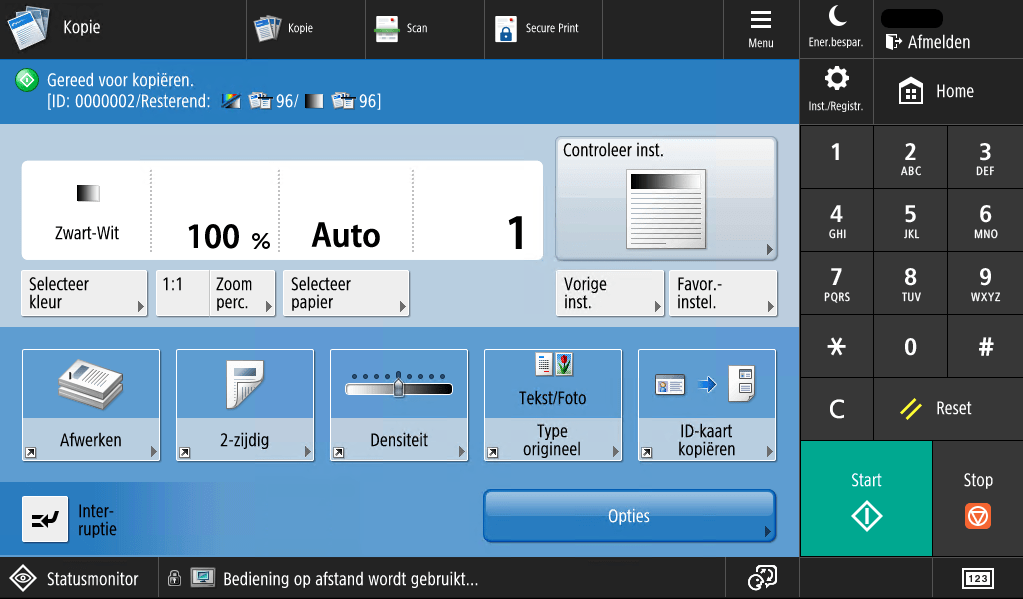The image size is (1023, 599).
Task: Toggle Zwart-Wit color mode setting
Action: (x=88, y=210)
